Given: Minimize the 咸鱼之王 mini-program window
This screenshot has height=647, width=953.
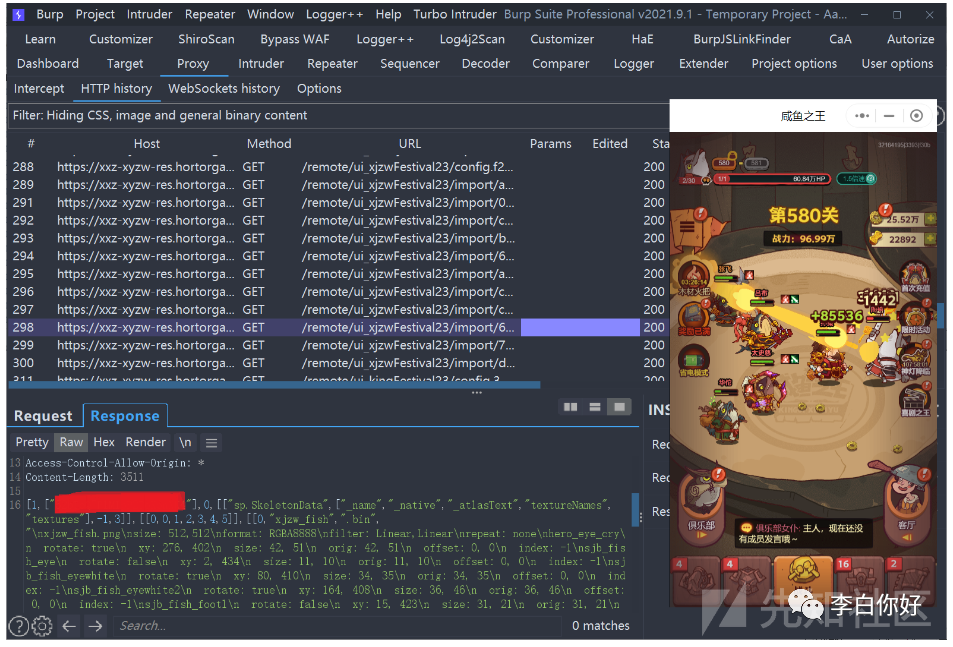Looking at the screenshot, I should click(889, 115).
